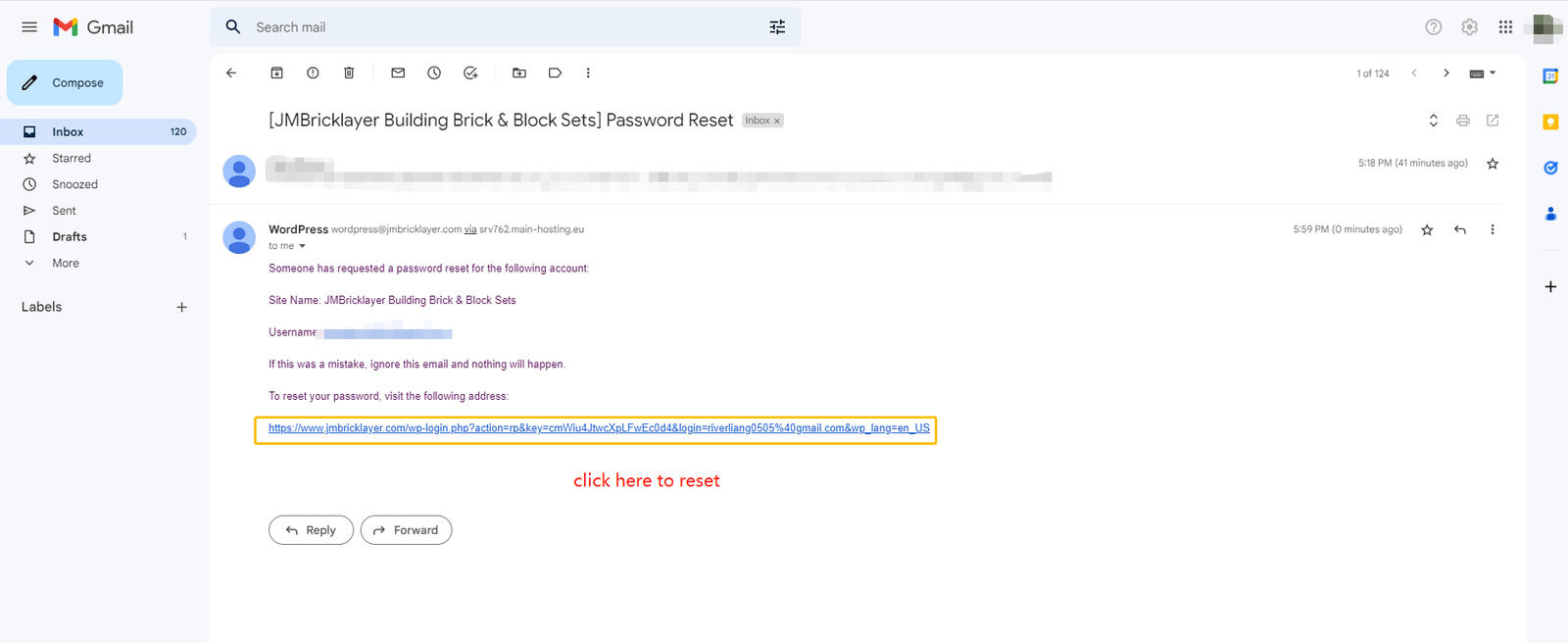
Task: Move email to folder icon
Action: click(x=519, y=73)
